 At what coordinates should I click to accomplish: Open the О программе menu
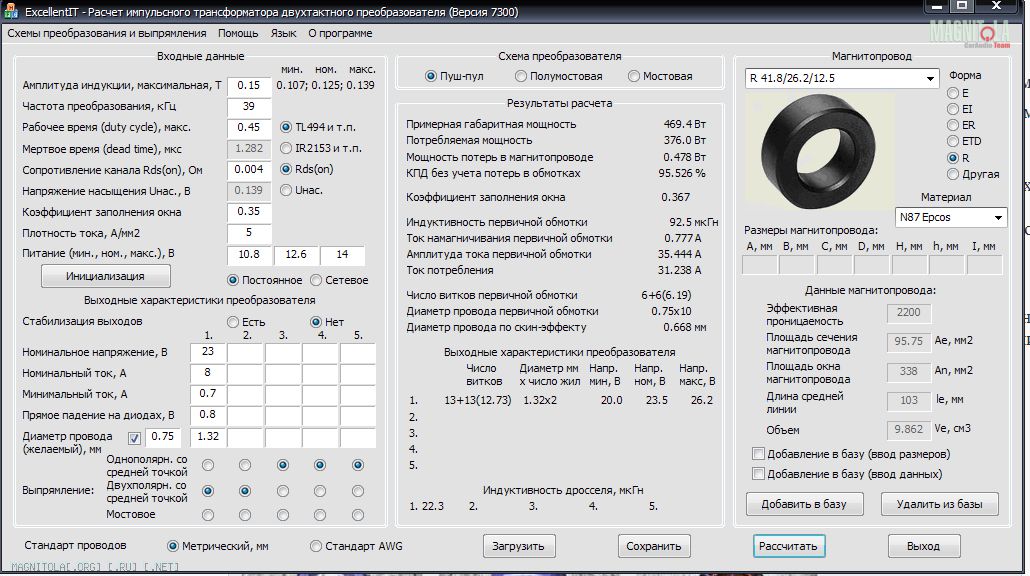tap(340, 33)
